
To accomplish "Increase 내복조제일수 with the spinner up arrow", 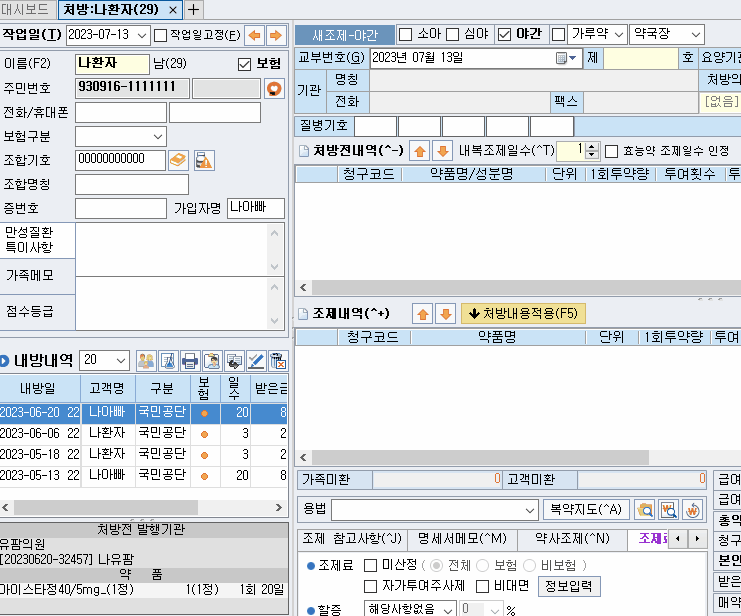I will point(591,146).
